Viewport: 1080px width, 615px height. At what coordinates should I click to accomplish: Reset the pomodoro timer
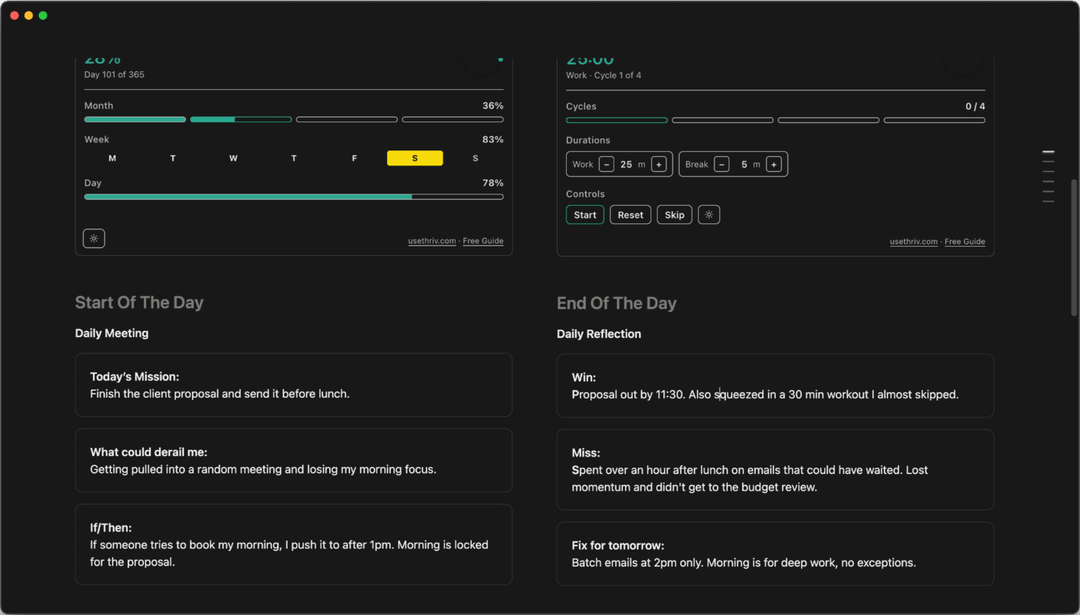(x=630, y=215)
